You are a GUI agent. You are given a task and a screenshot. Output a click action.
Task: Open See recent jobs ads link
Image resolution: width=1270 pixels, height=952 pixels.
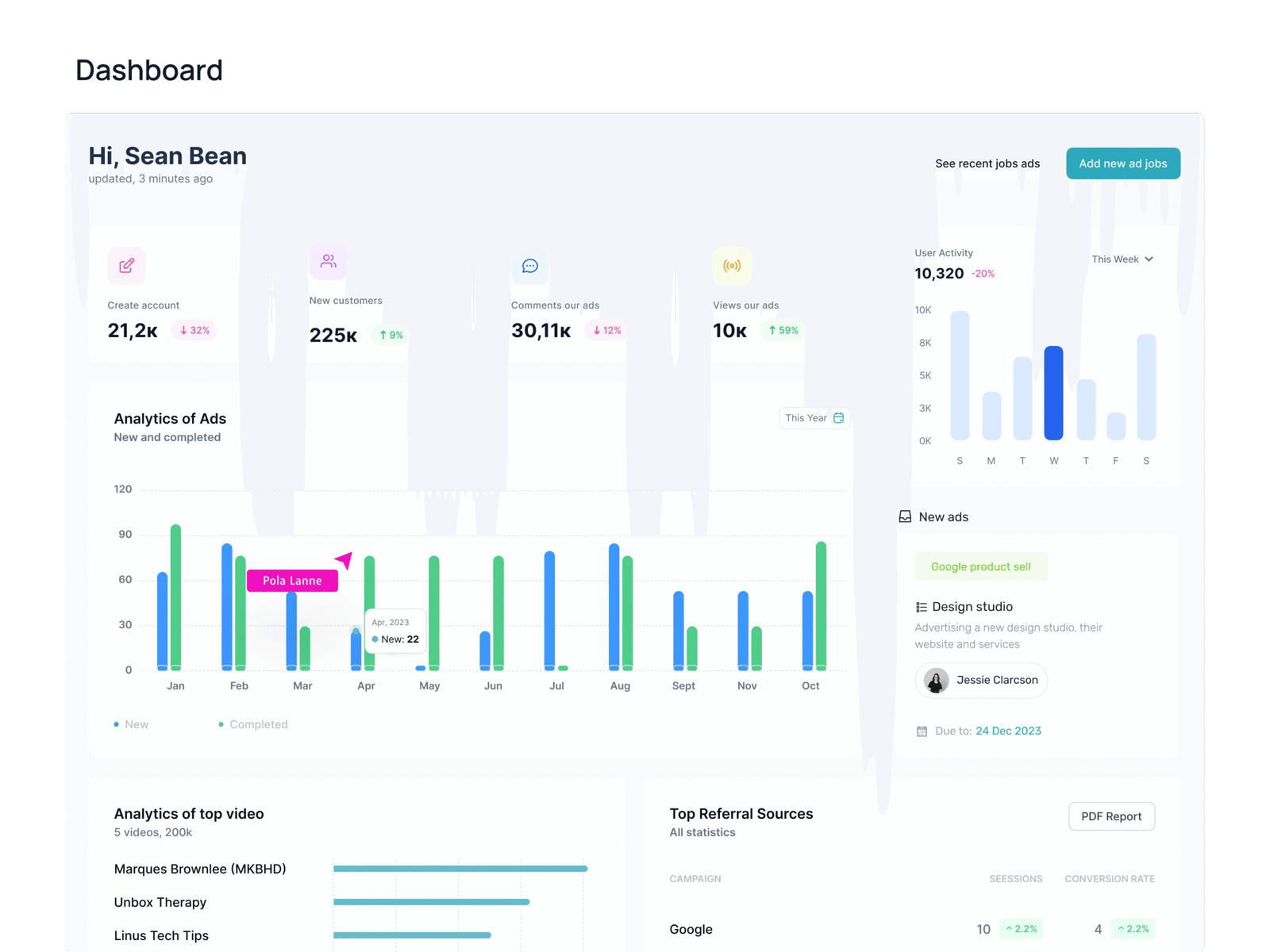(987, 163)
